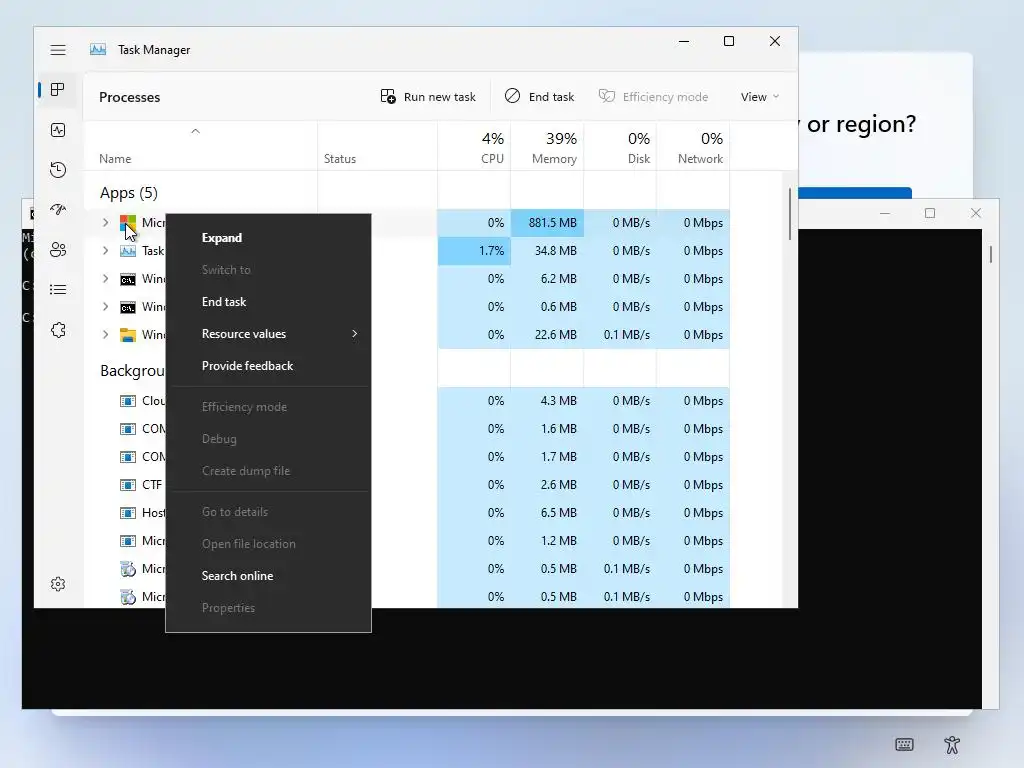The height and width of the screenshot is (768, 1024).
Task: Click the sort arrow above the Name column
Action: coord(195,131)
